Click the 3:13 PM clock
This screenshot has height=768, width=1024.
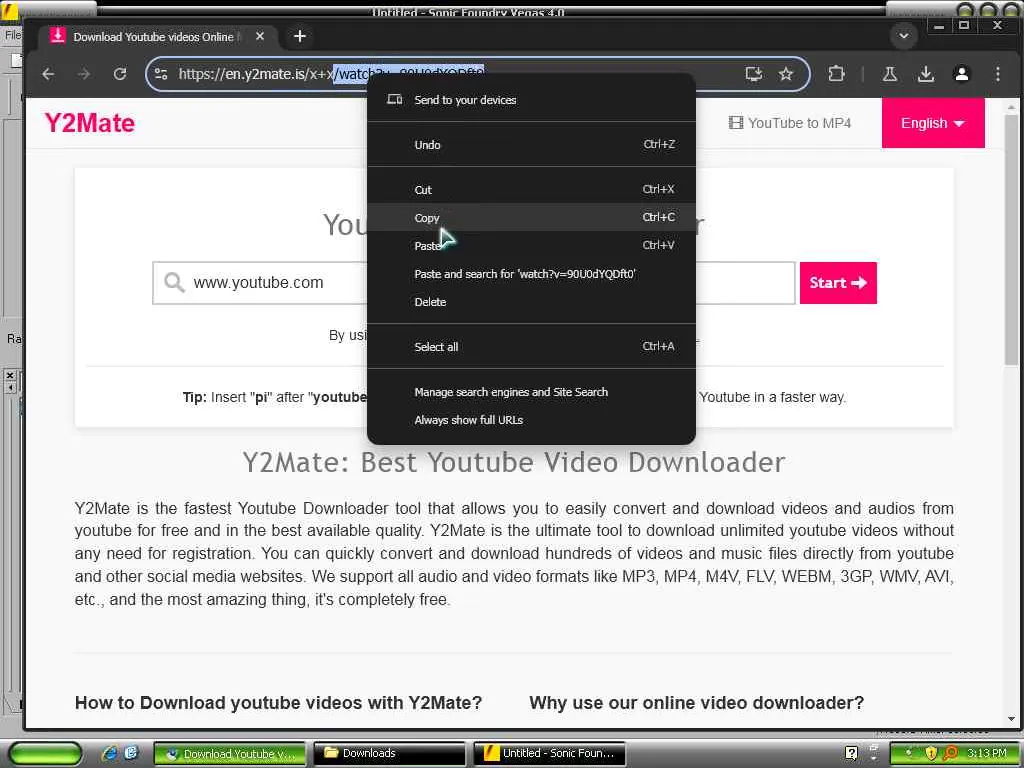point(986,753)
